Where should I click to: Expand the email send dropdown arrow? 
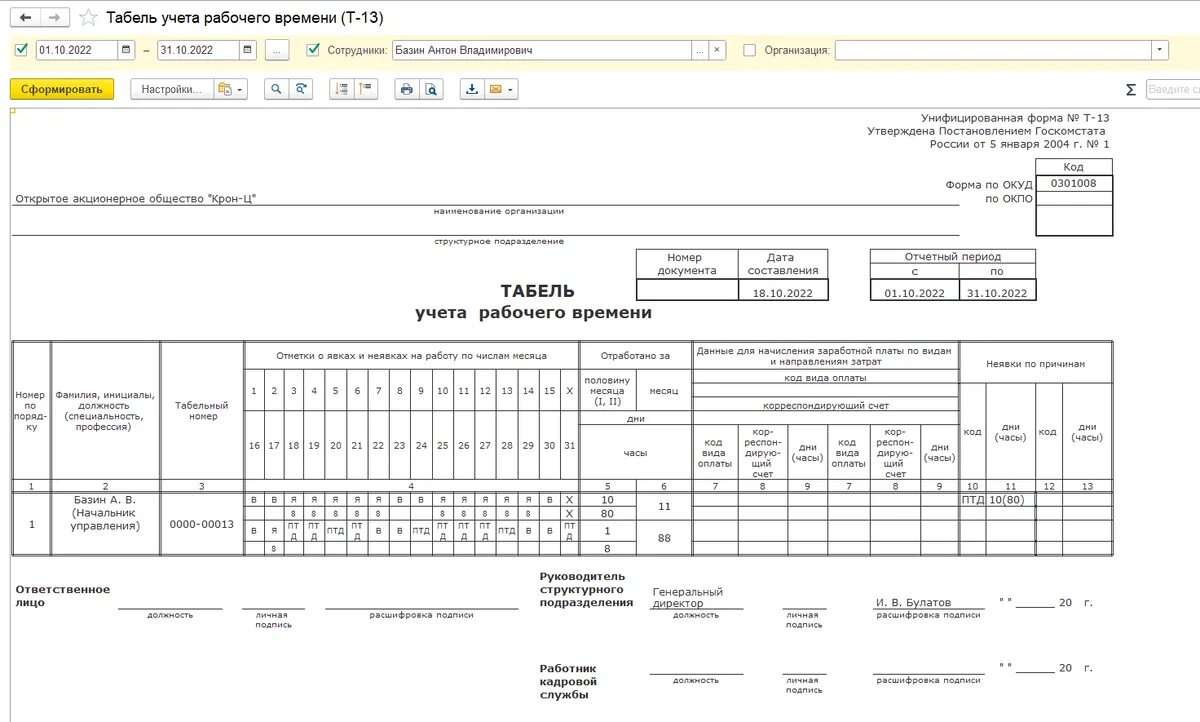tap(511, 89)
